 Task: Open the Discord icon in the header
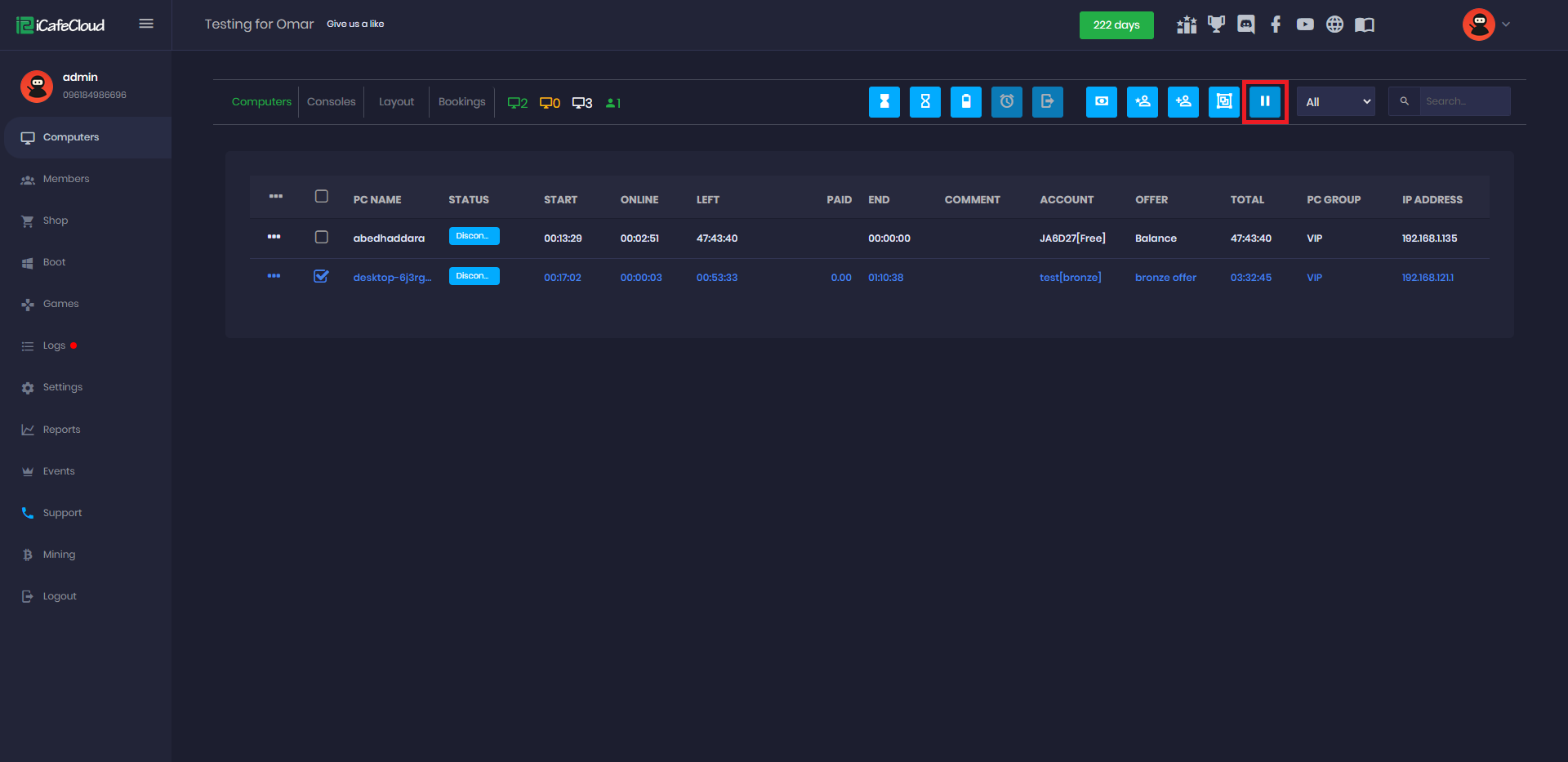pos(1245,25)
